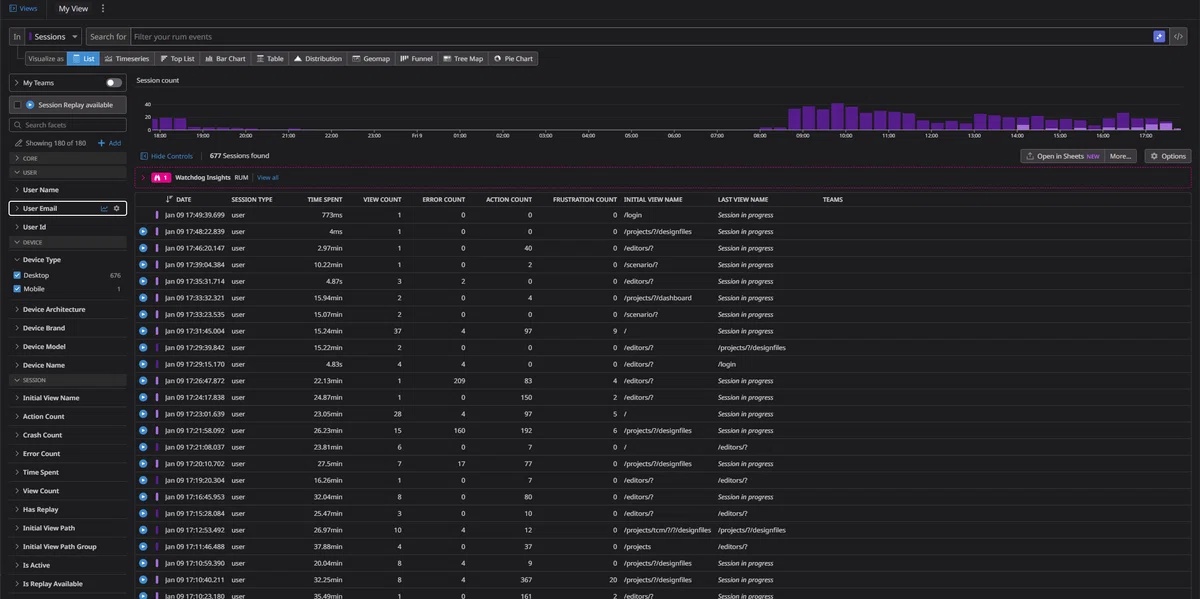The image size is (1200, 599).
Task: Open the Views tab
Action: (x=24, y=8)
